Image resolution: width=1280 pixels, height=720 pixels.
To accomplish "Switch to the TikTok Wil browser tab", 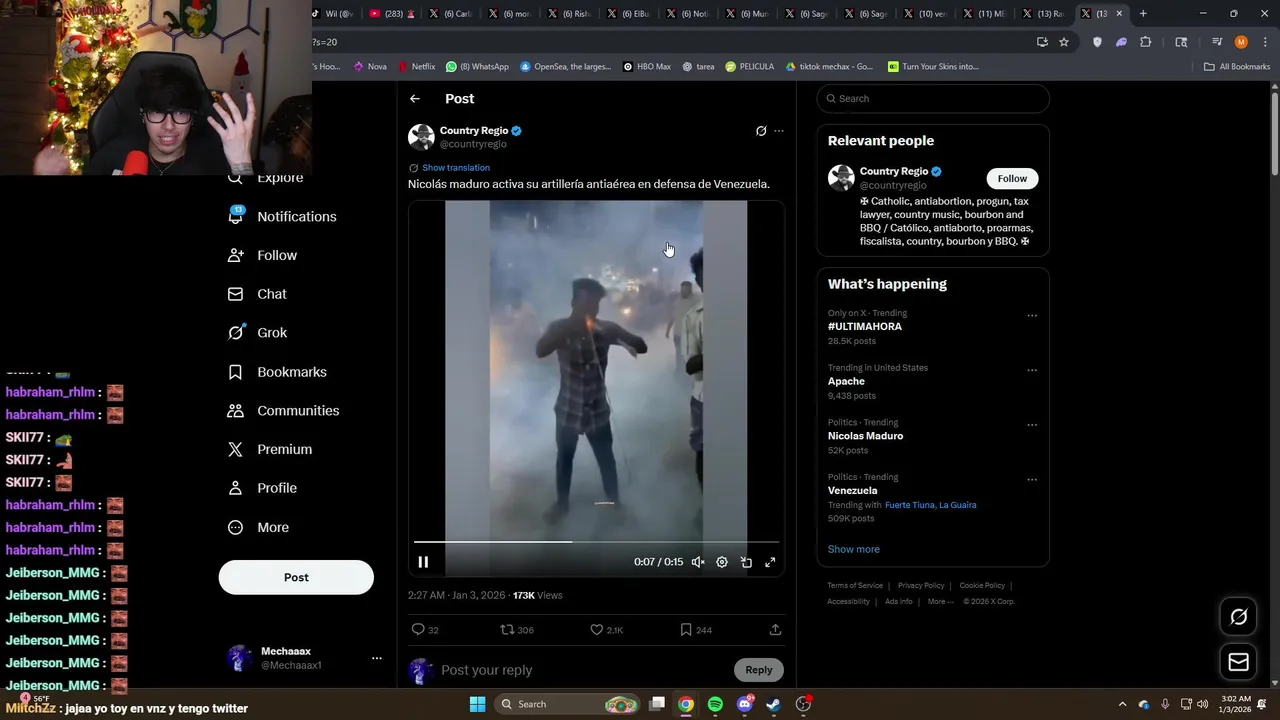I will (333, 14).
